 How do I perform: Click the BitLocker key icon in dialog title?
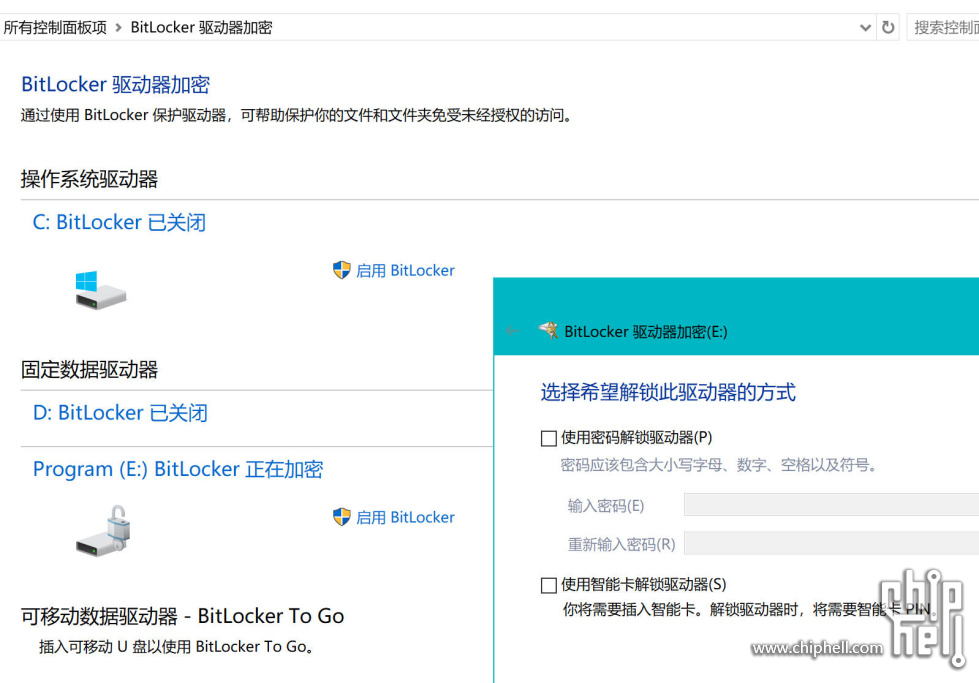[549, 330]
